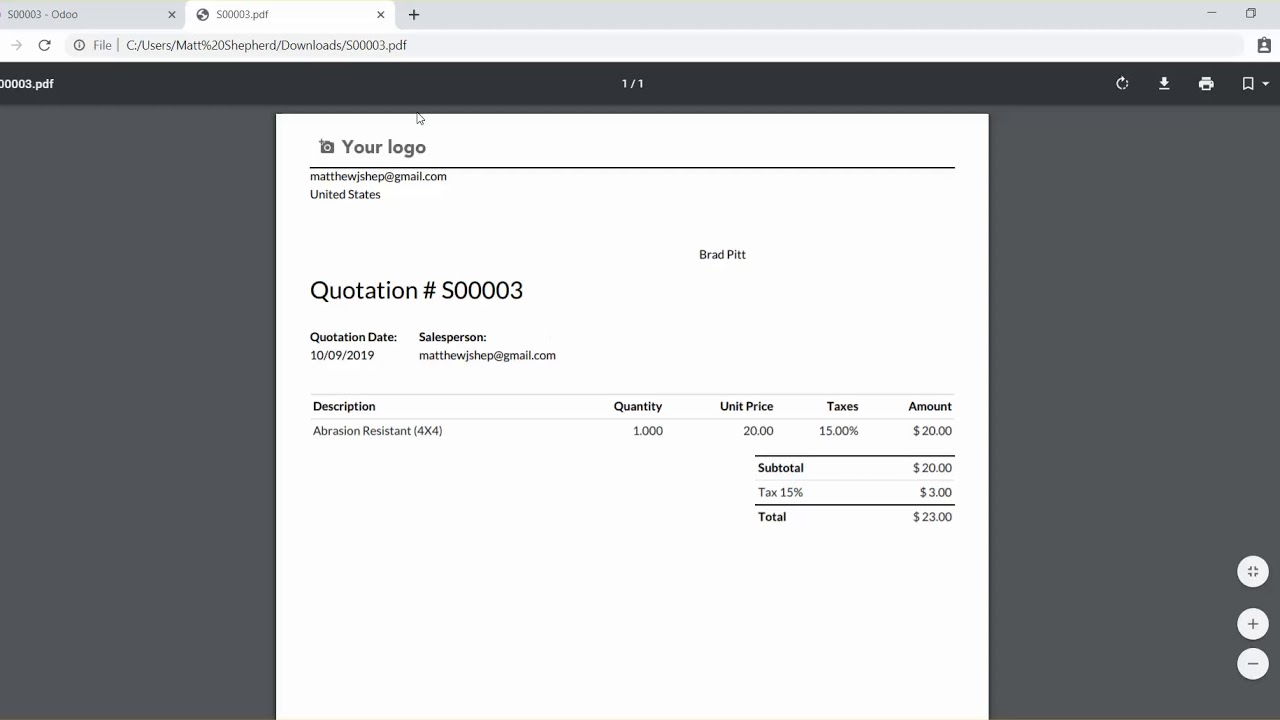1280x720 pixels.
Task: Click the United States address line
Action: (345, 194)
